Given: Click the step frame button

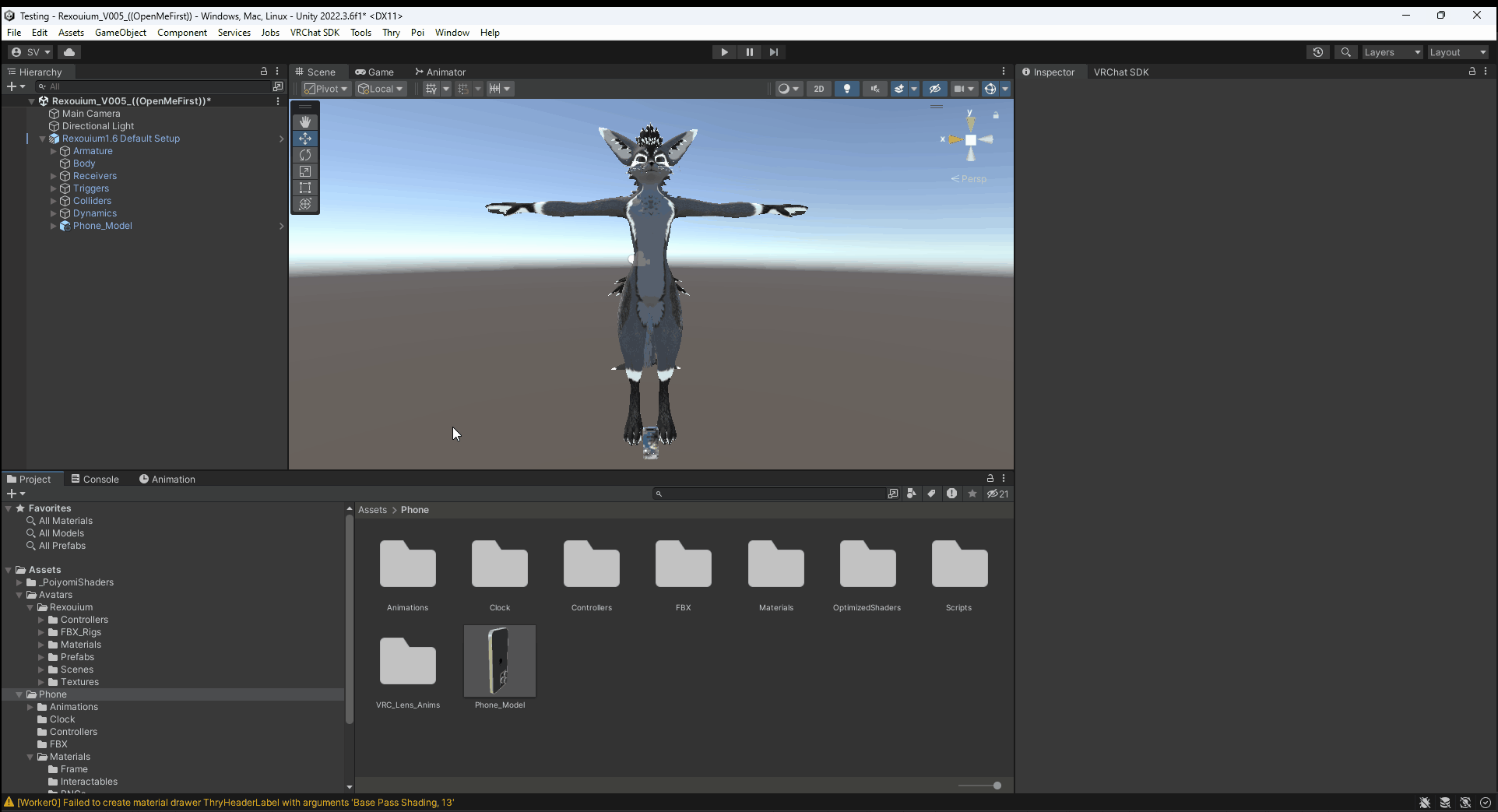Looking at the screenshot, I should coord(773,52).
